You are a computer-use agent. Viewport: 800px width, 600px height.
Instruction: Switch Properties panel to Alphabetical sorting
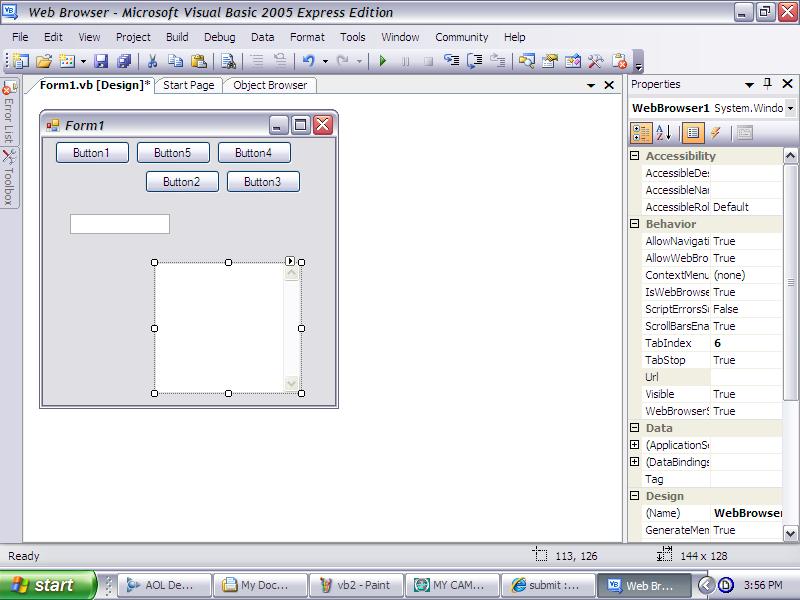pos(662,132)
